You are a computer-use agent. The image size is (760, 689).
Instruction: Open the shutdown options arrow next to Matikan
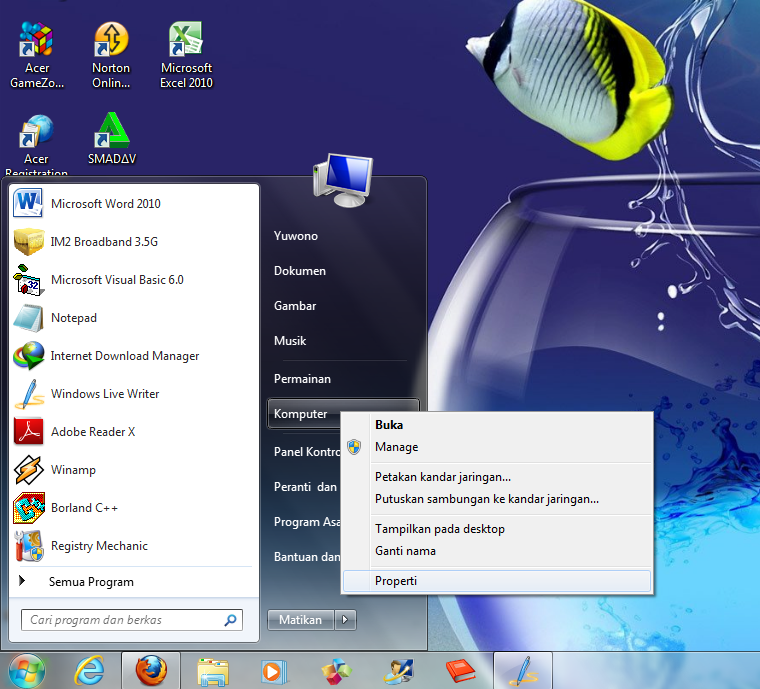(345, 620)
